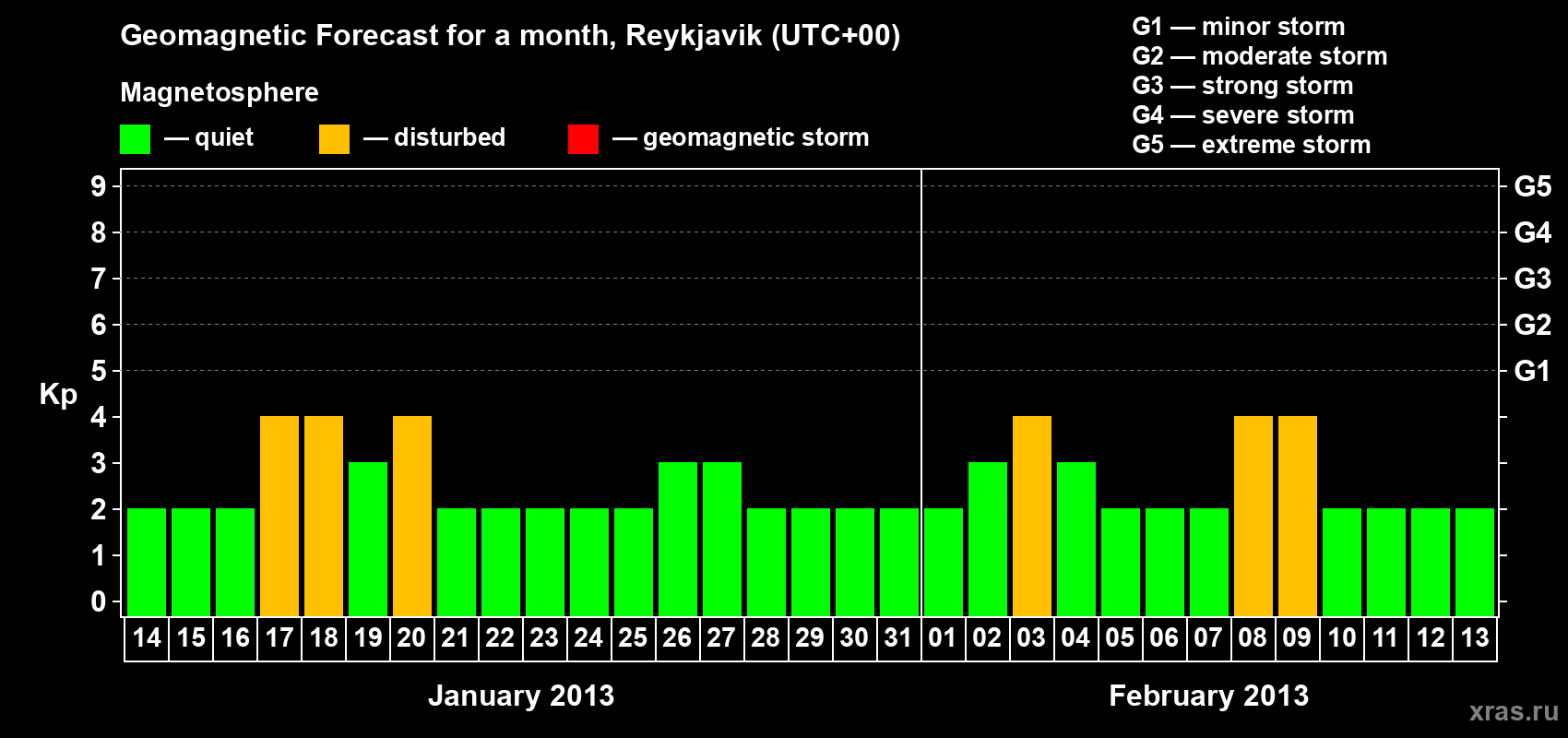Click date label 25 on the axis
Image resolution: width=1568 pixels, height=738 pixels.
coord(633,637)
